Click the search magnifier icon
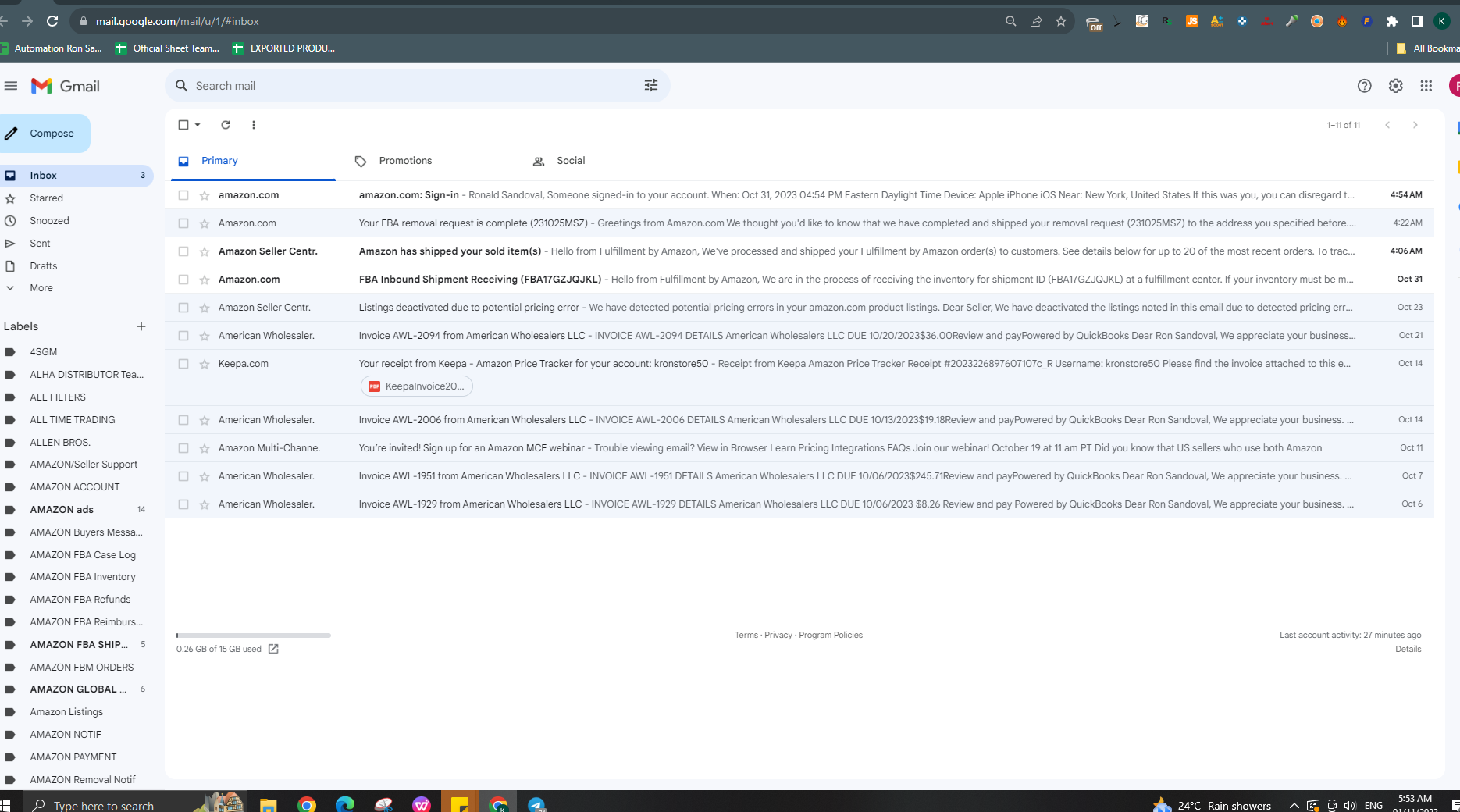Screen dimensions: 1460x812 (x=182, y=86)
